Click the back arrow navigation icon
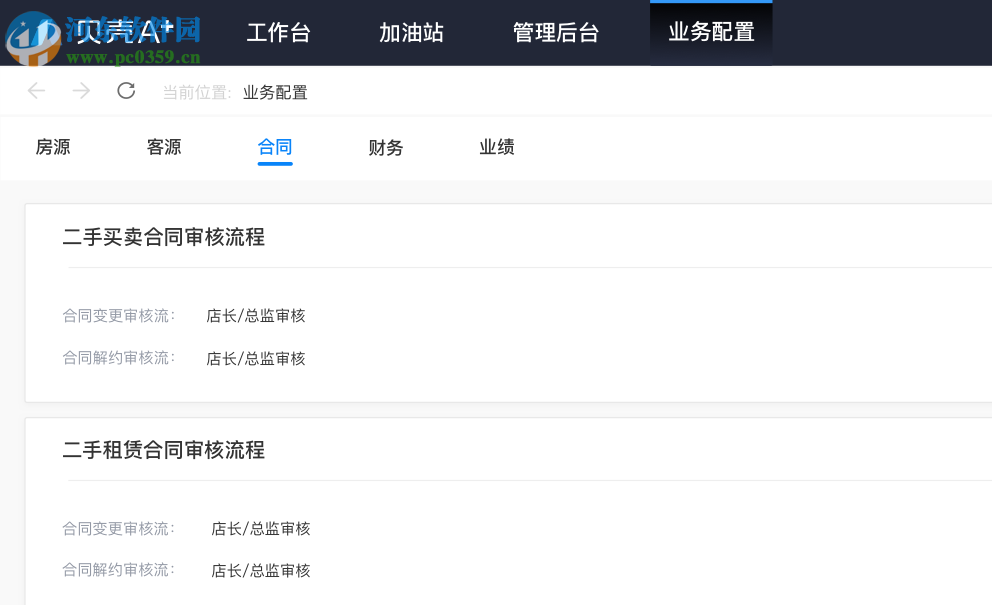This screenshot has width=992, height=605. click(x=37, y=91)
